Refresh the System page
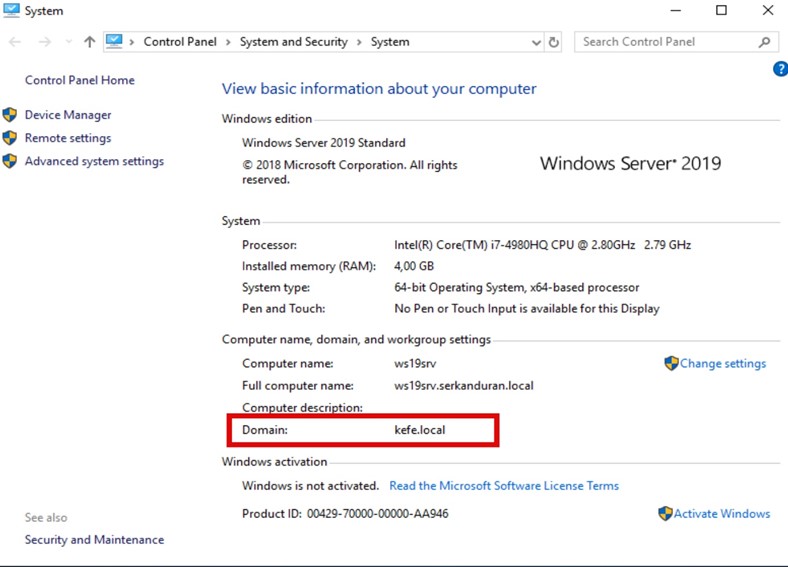 pos(554,42)
